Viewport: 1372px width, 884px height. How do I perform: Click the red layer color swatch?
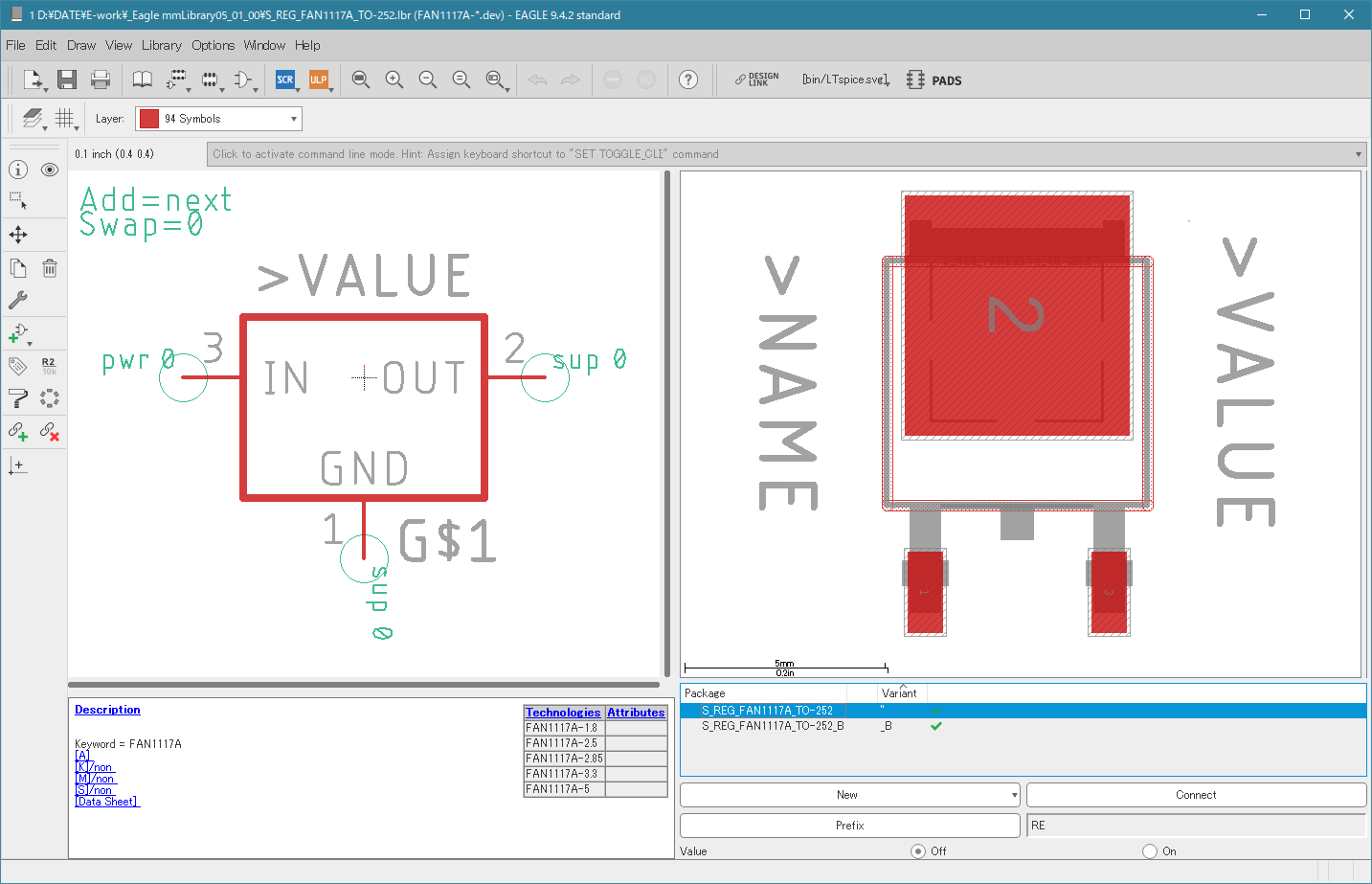point(149,119)
